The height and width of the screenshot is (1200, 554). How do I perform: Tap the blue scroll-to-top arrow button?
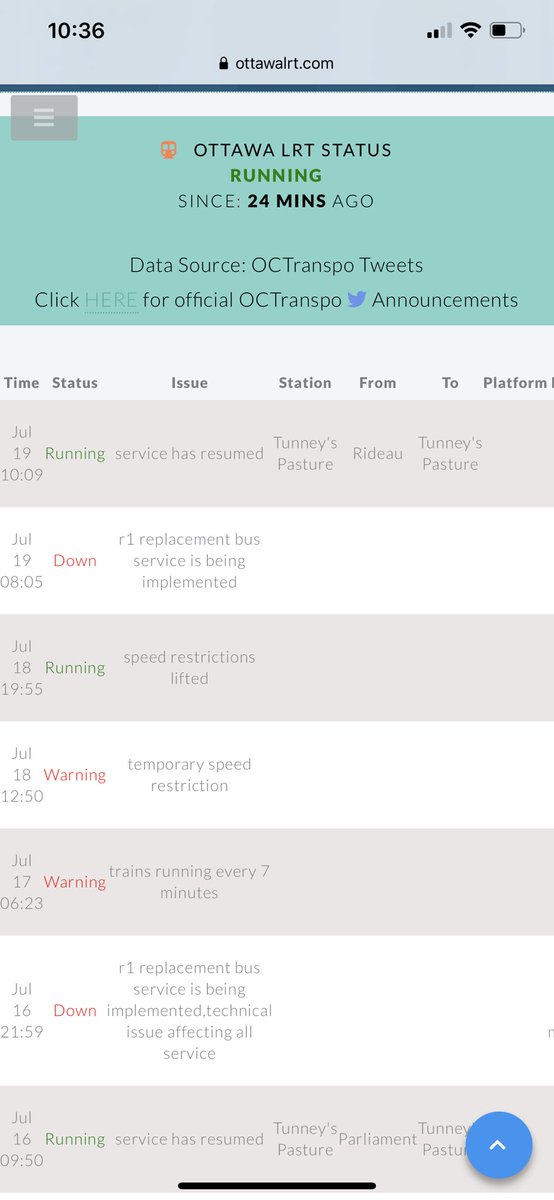497,1145
